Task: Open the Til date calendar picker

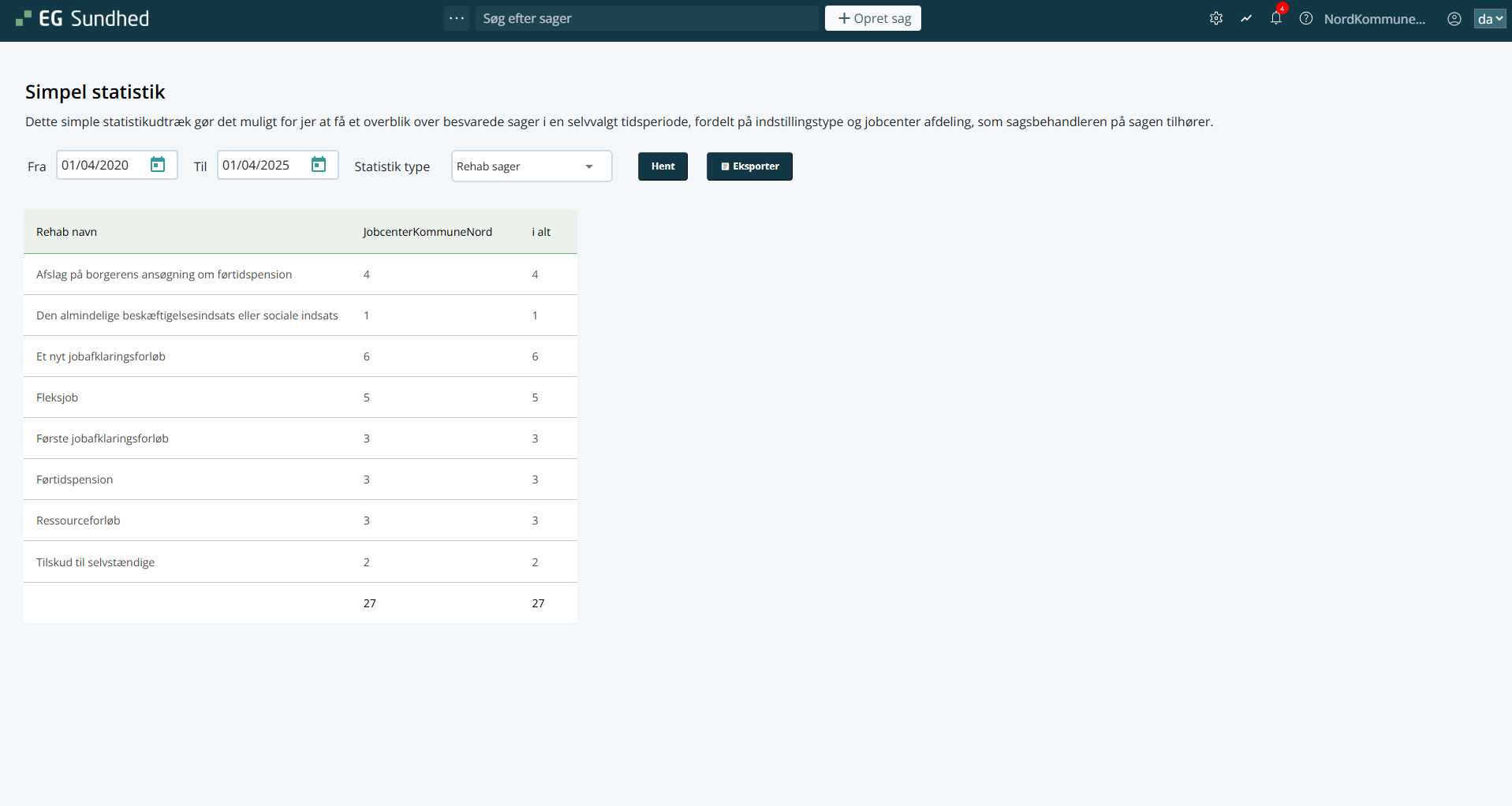Action: [319, 165]
